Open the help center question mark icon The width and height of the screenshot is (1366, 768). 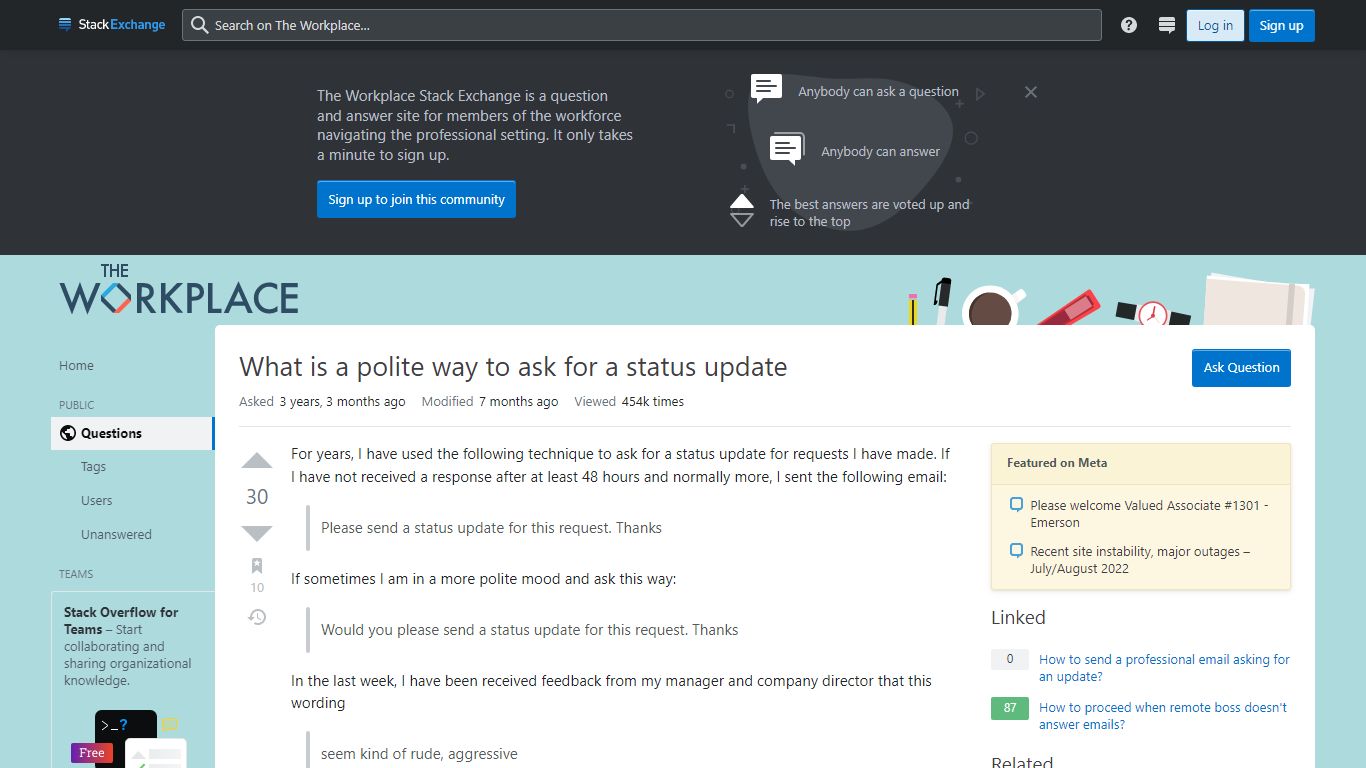pyautogui.click(x=1129, y=25)
